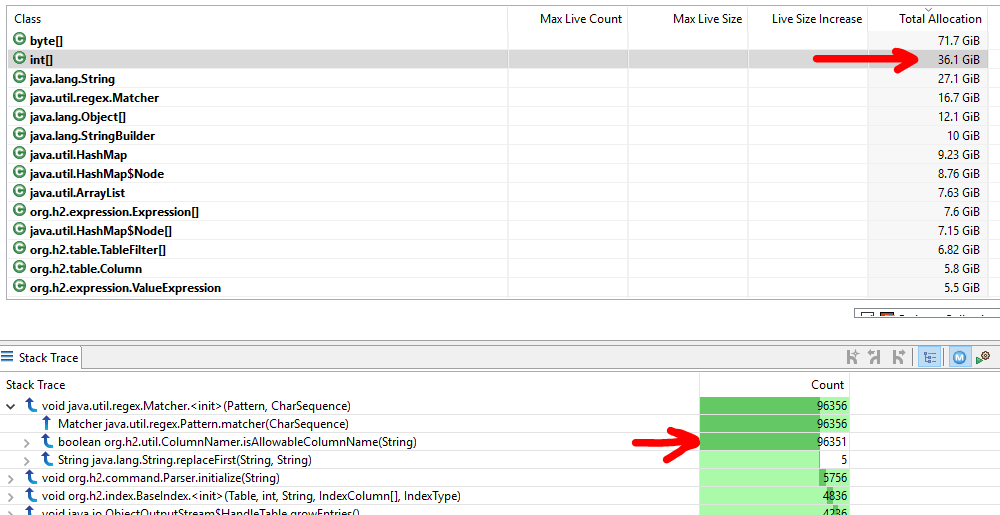The height and width of the screenshot is (515, 1000).
Task: Sort by the Class column header
Action: (257, 19)
